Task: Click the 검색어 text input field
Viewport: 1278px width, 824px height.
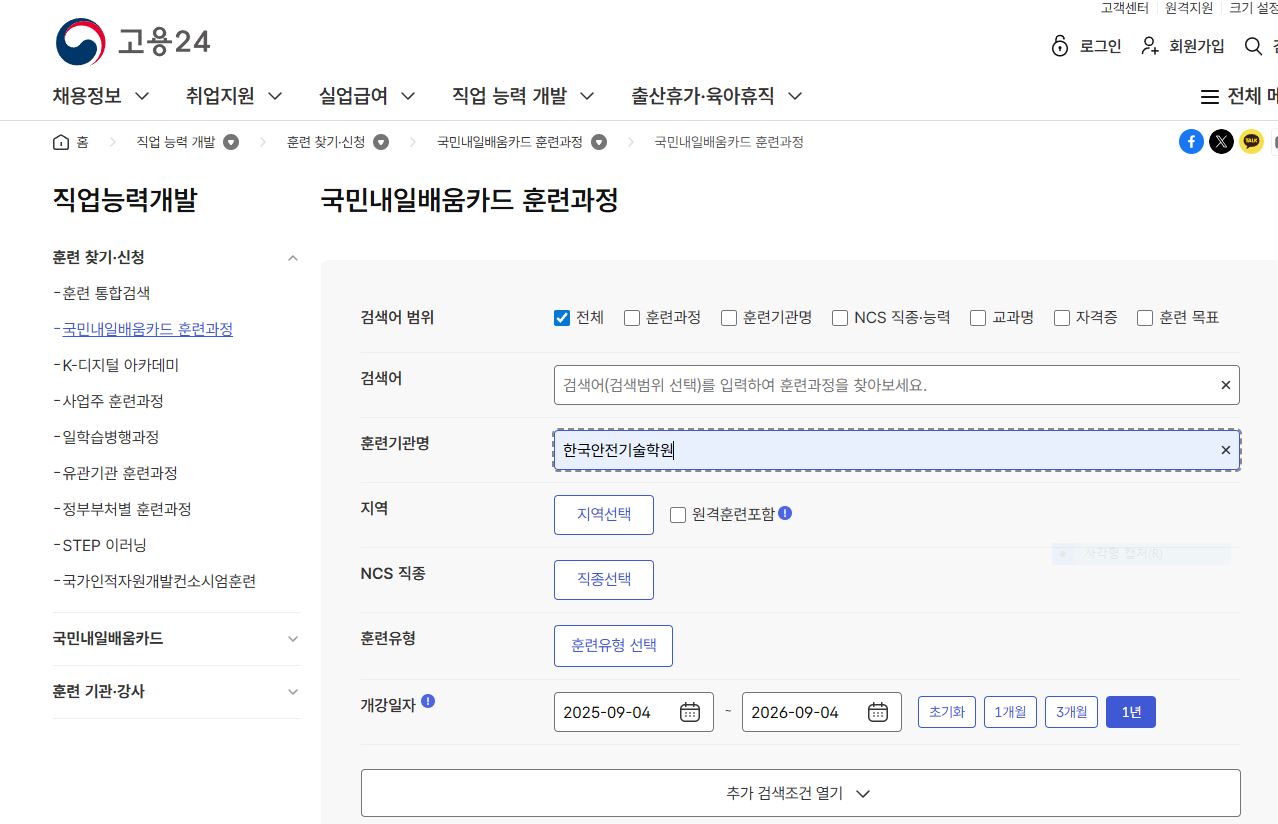Action: pos(880,385)
